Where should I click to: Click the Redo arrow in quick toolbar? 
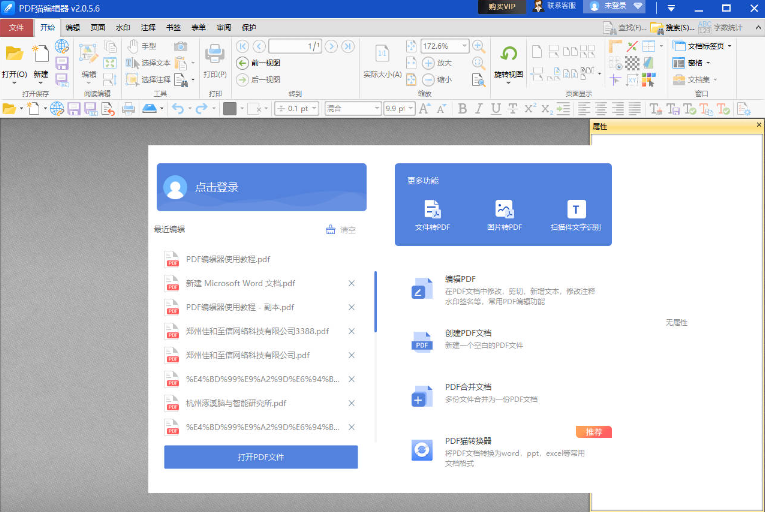pos(201,109)
